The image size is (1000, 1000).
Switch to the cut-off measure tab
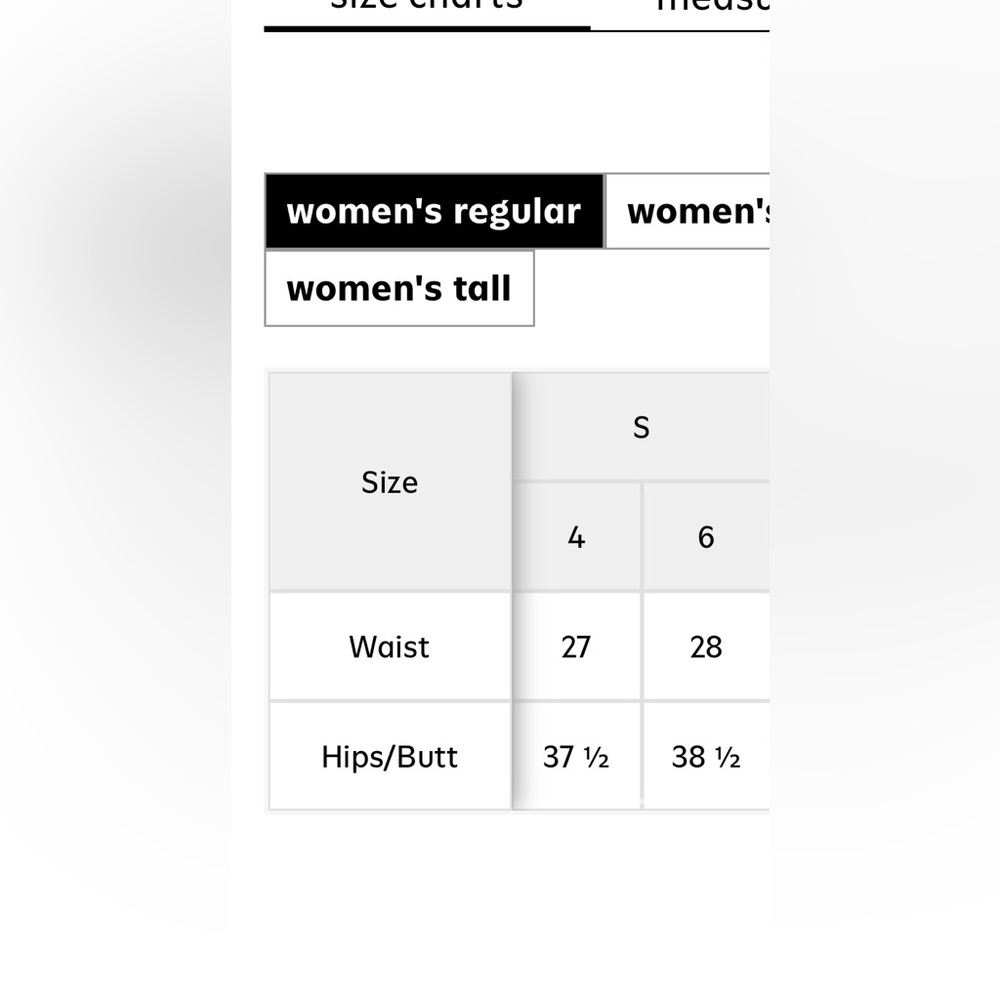point(712,8)
